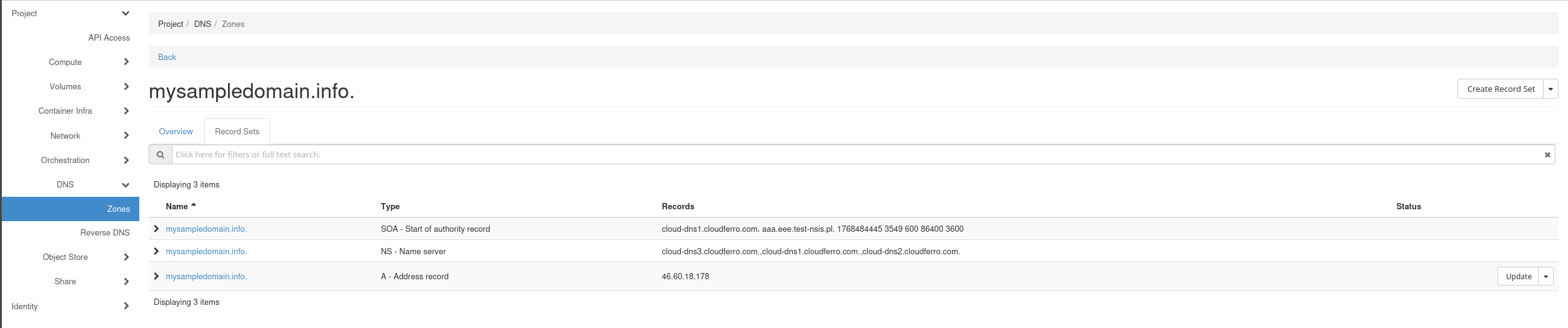Click the Back link
This screenshot has height=328, width=1568.
tap(167, 57)
